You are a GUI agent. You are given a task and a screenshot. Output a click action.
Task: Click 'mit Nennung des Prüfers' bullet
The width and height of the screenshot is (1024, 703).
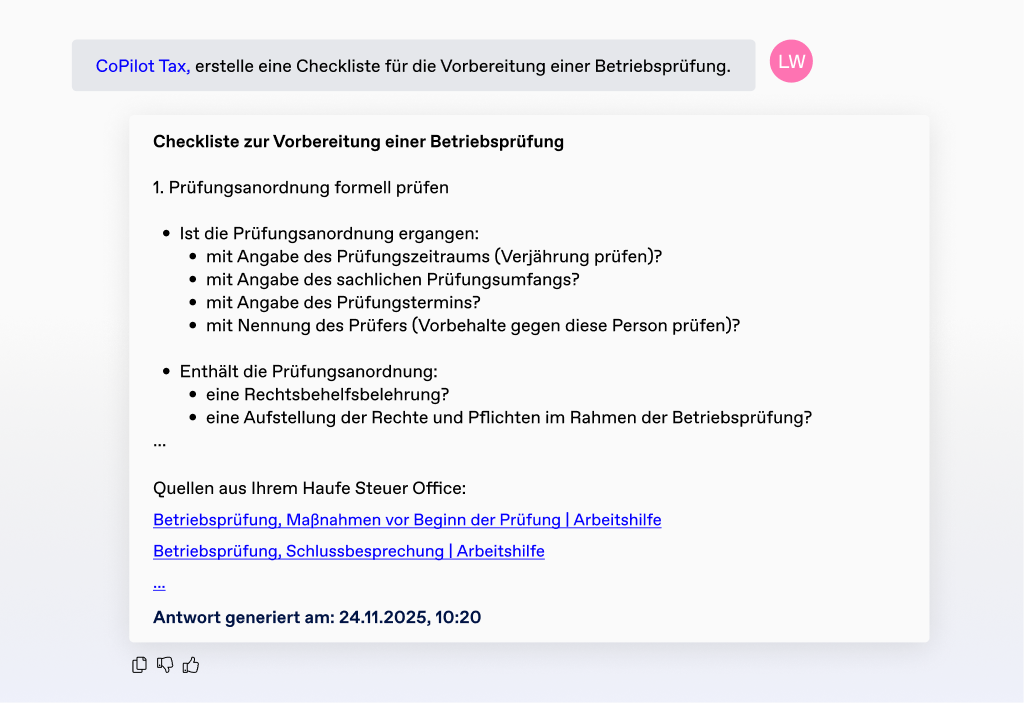pyautogui.click(x=473, y=325)
